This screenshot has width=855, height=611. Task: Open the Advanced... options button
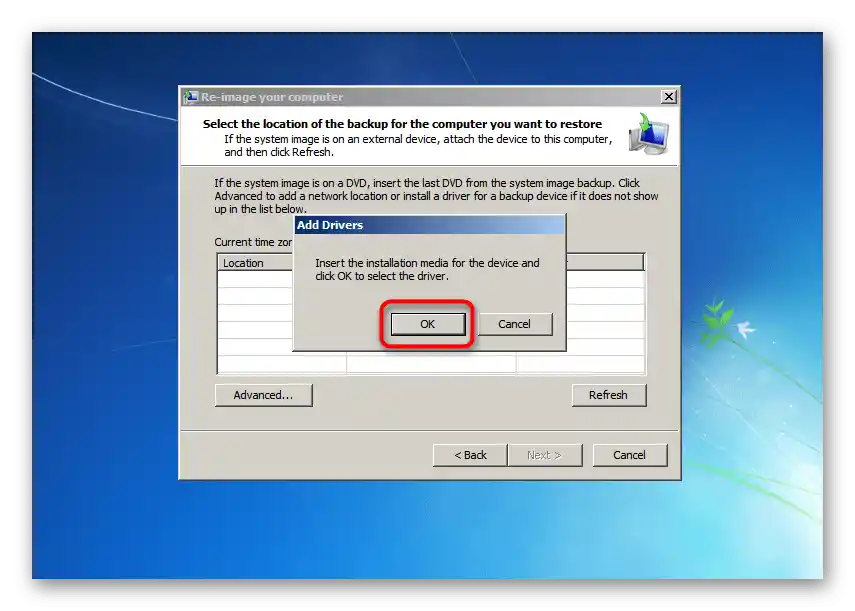[263, 395]
